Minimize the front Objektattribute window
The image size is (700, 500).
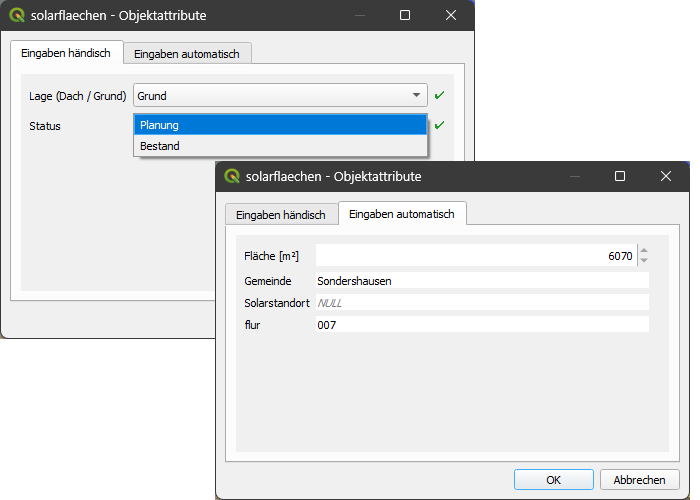(x=575, y=176)
